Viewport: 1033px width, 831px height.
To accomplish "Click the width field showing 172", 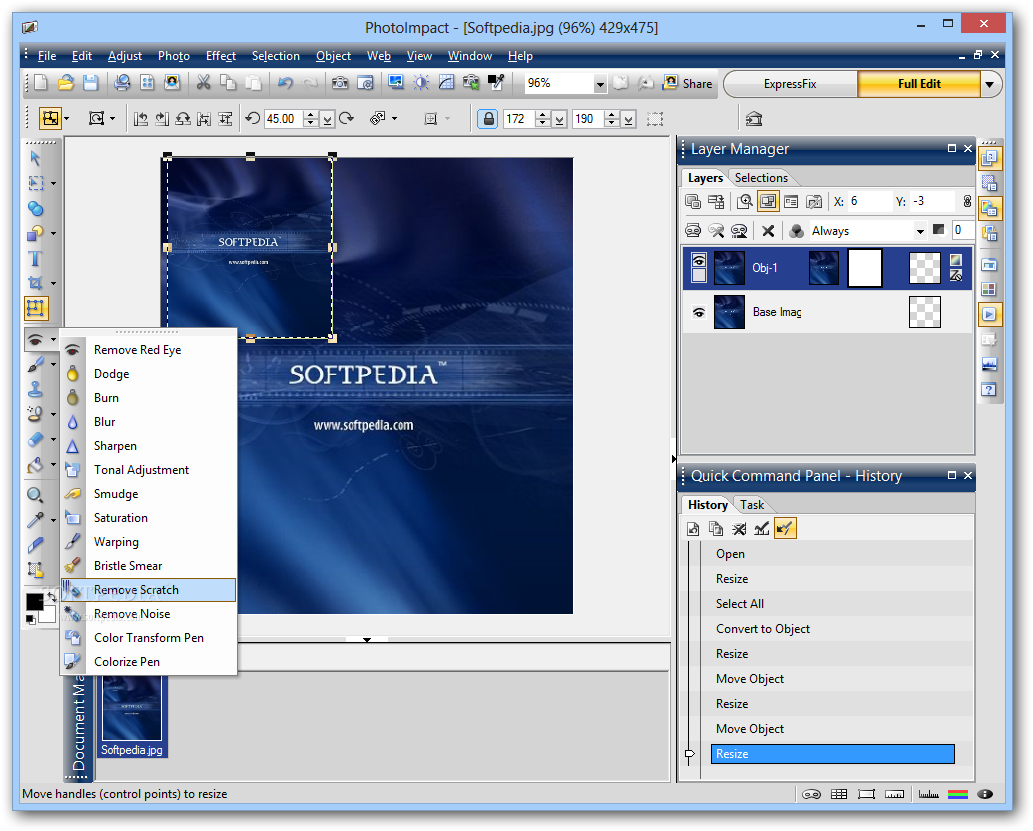I will pos(519,119).
